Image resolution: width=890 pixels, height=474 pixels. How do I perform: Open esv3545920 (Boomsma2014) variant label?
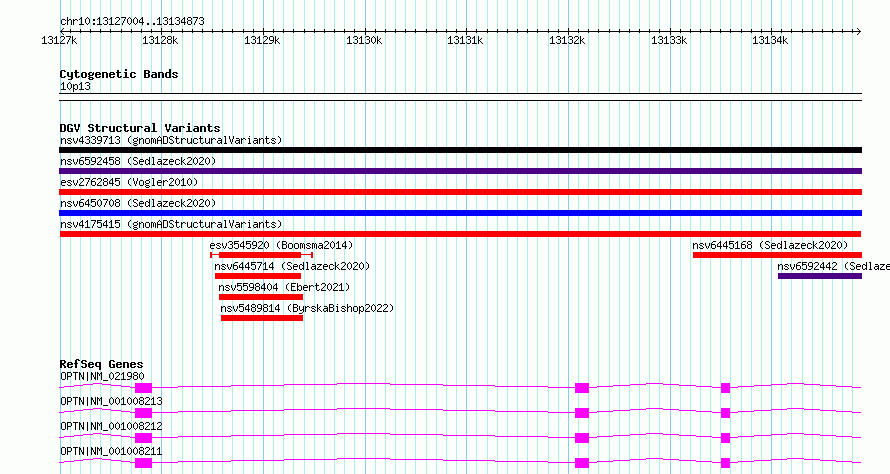point(282,245)
